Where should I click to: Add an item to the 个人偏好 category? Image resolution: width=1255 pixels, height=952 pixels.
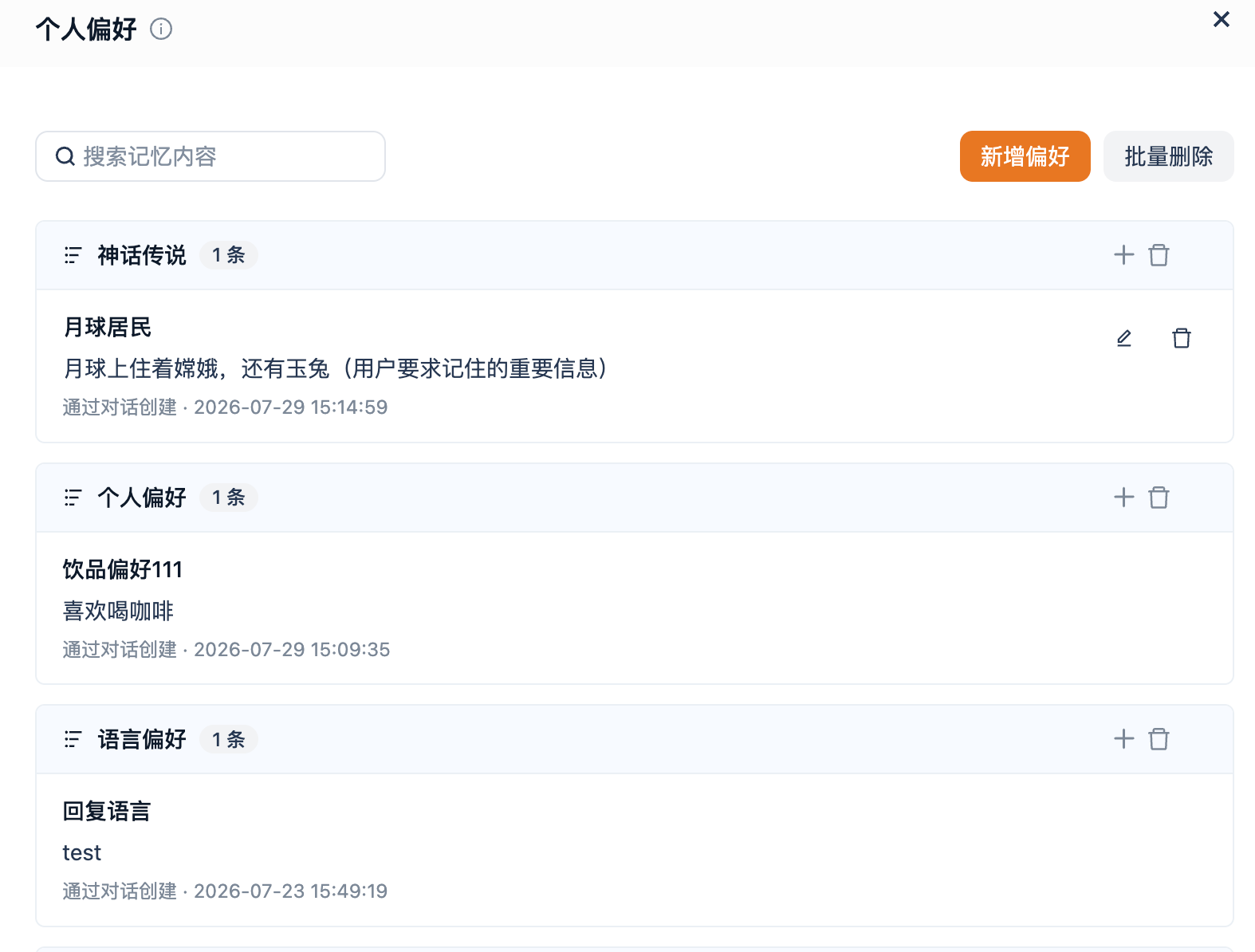(1124, 498)
